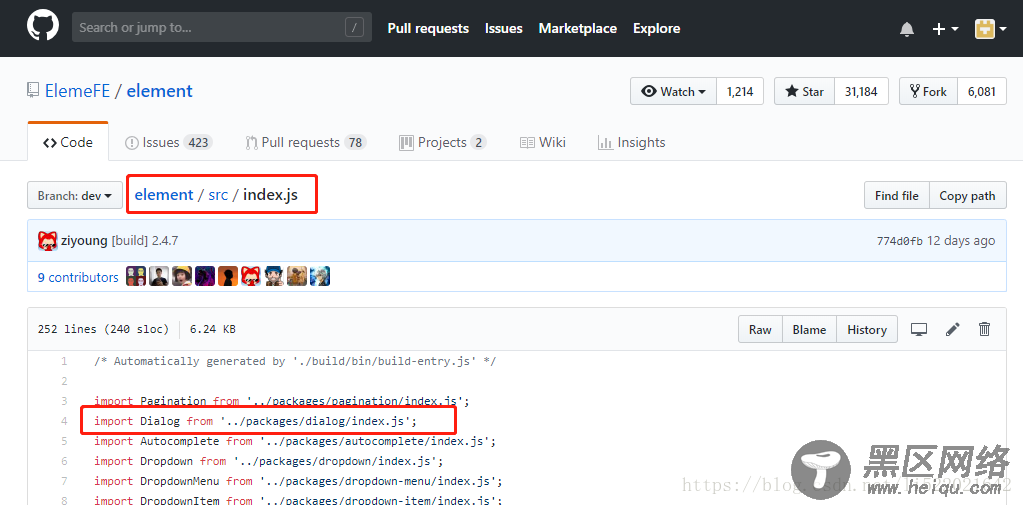View the 6,081 forks count
The image size is (1023, 505).
tap(982, 91)
